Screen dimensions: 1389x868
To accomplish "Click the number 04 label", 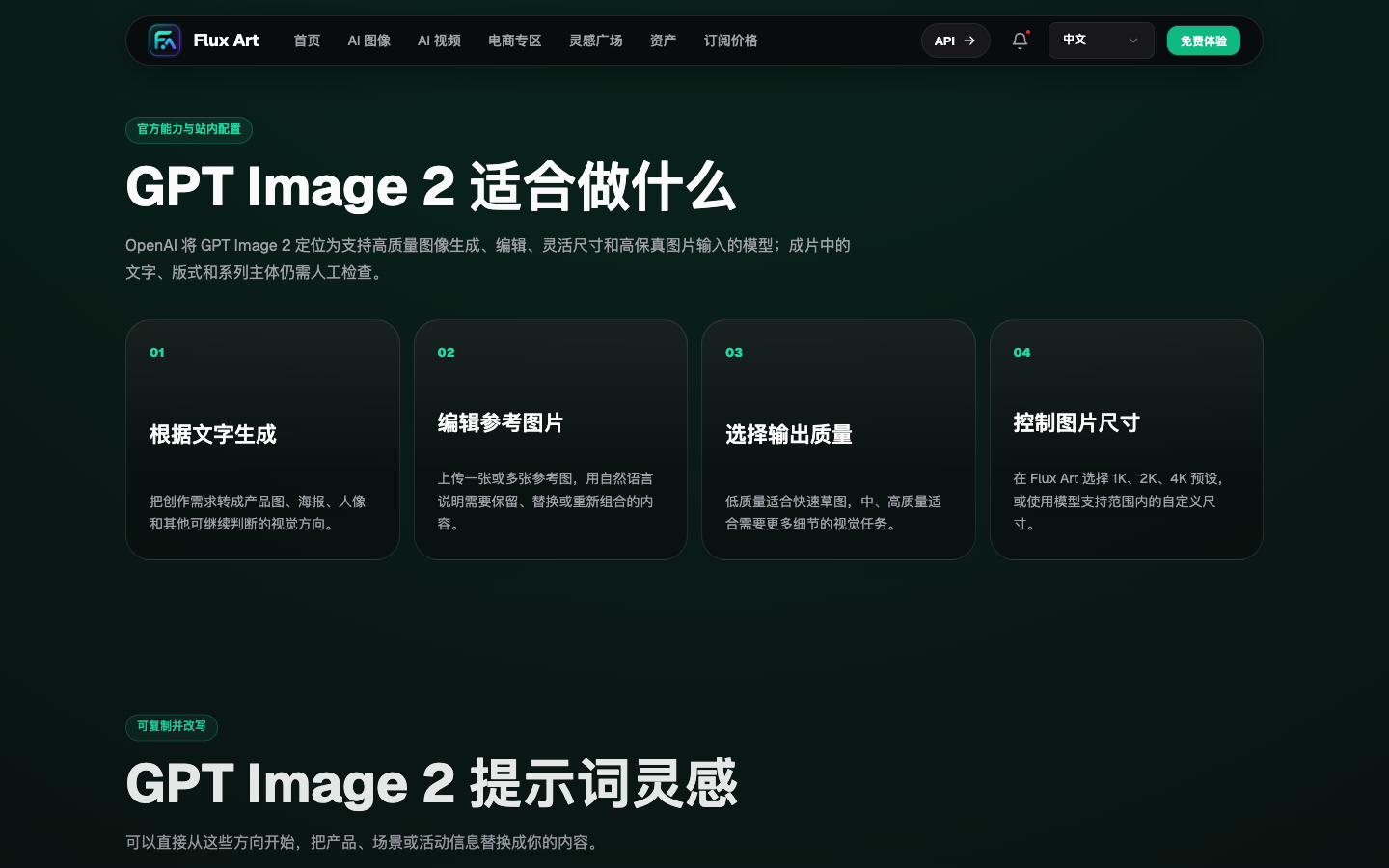I will [x=1021, y=353].
